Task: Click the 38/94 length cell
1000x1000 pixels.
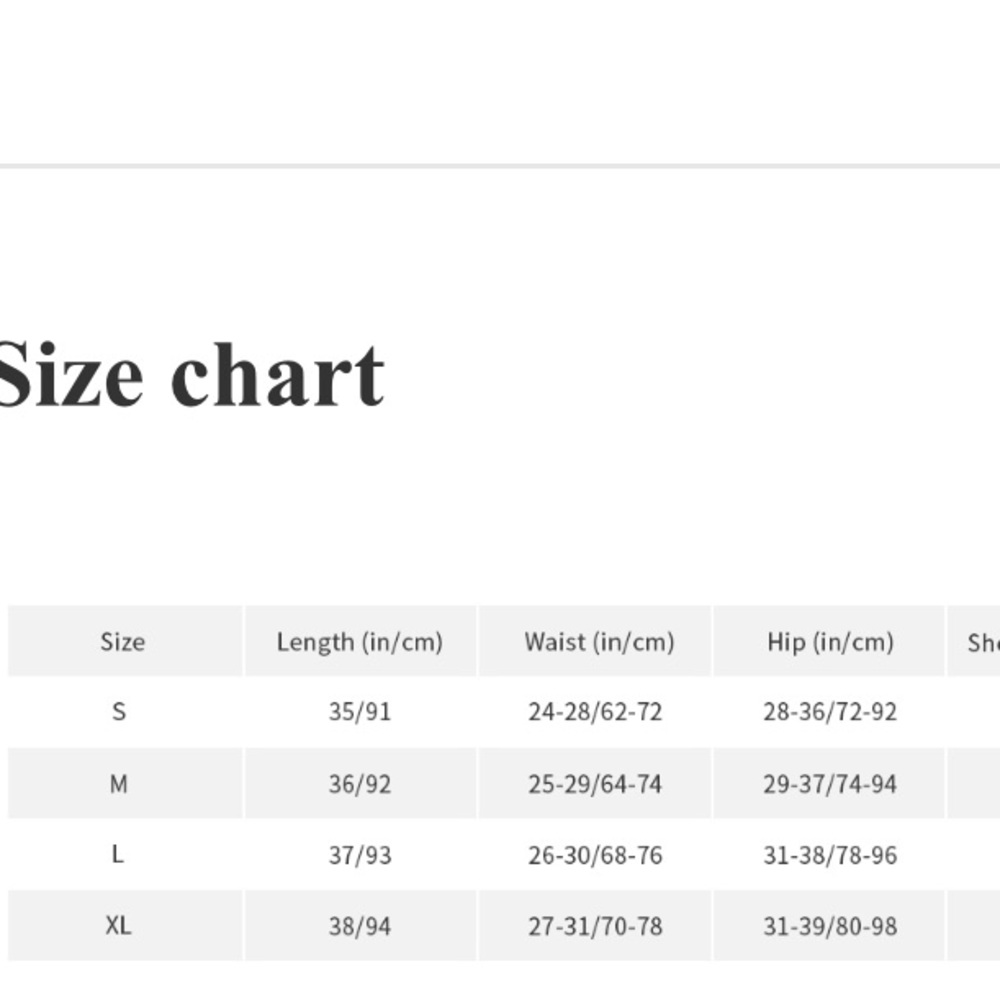Action: click(360, 926)
